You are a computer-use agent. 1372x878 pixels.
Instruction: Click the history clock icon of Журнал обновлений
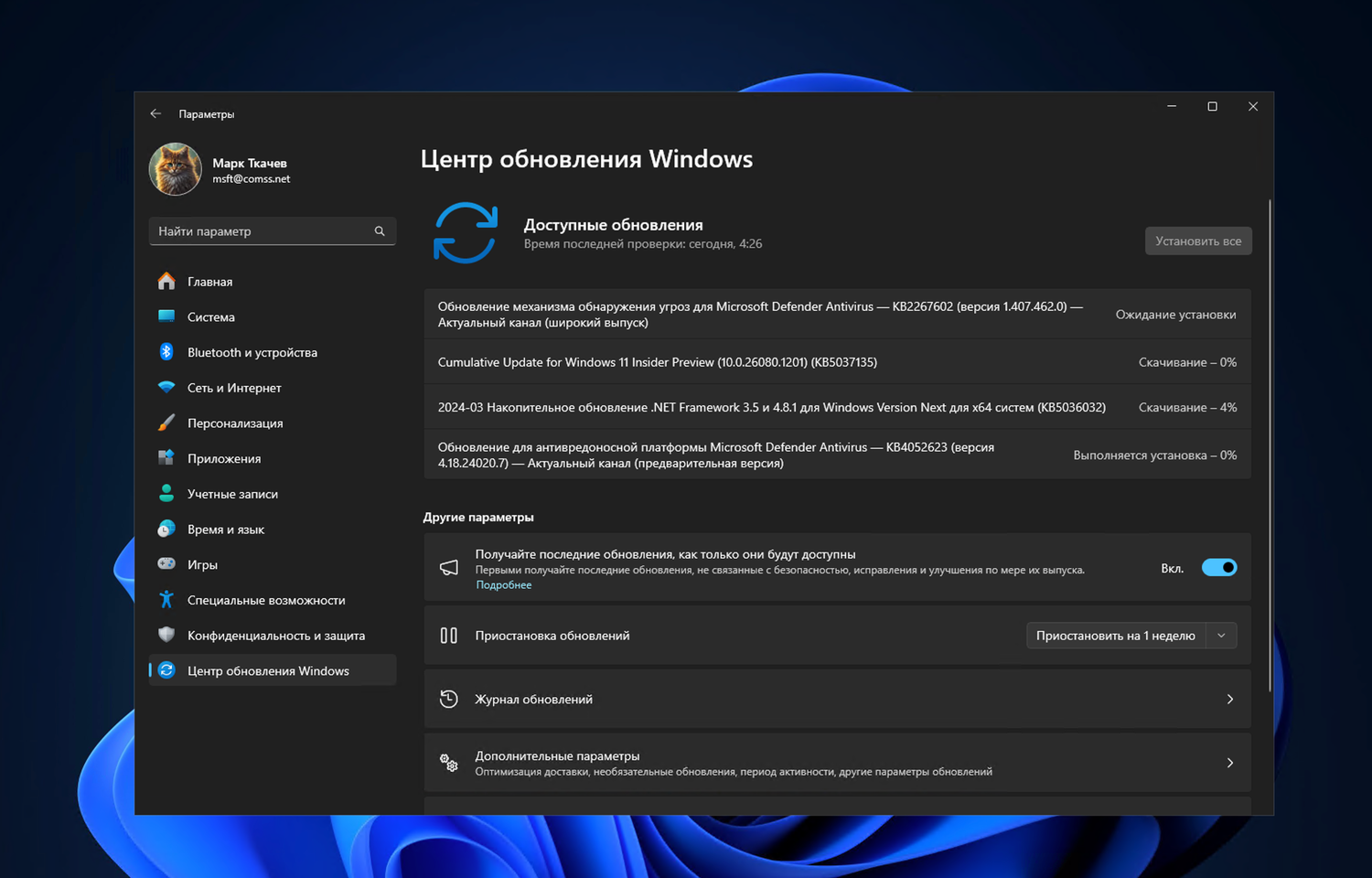(x=449, y=699)
